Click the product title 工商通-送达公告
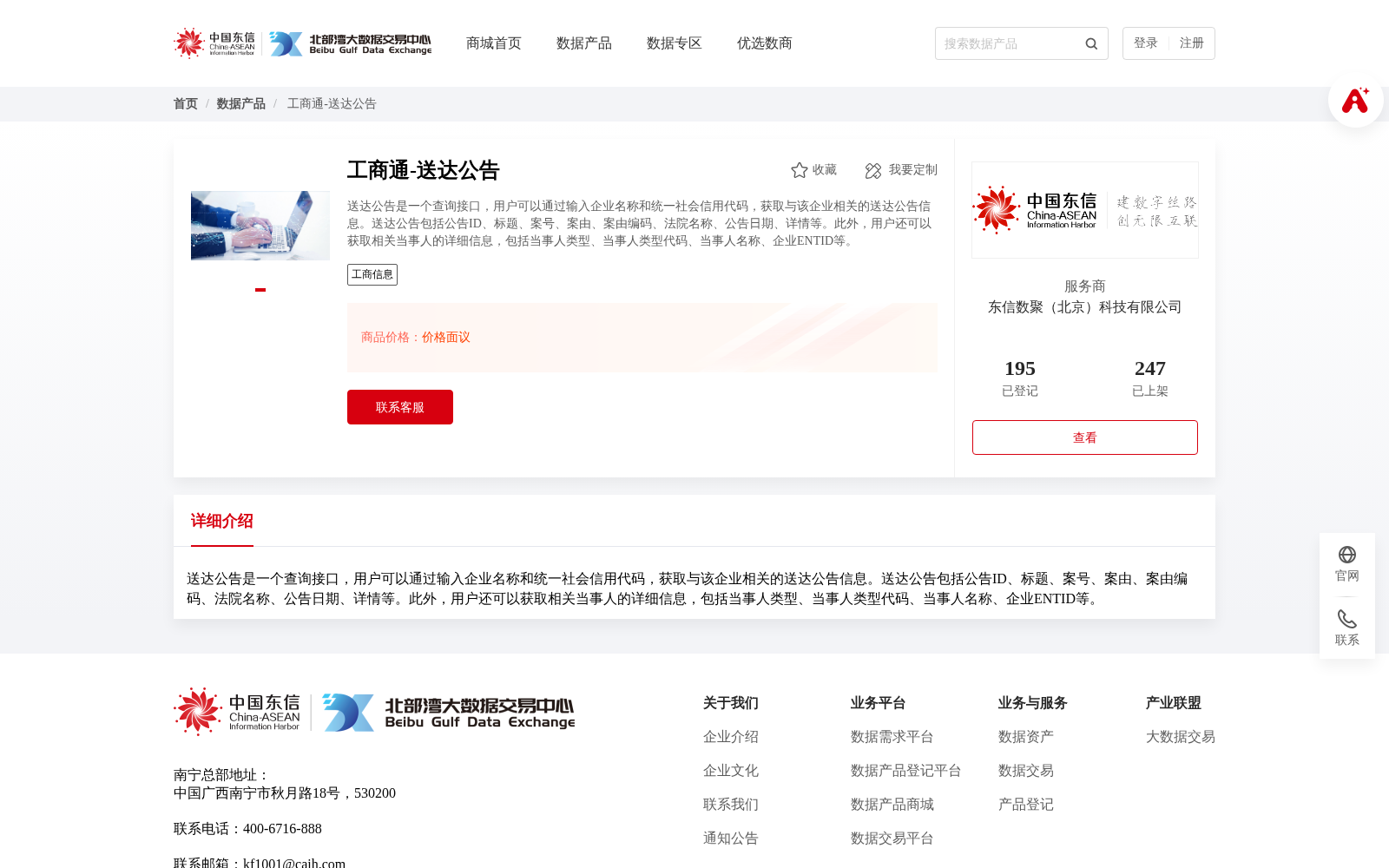The width and height of the screenshot is (1389, 868). pos(424,170)
